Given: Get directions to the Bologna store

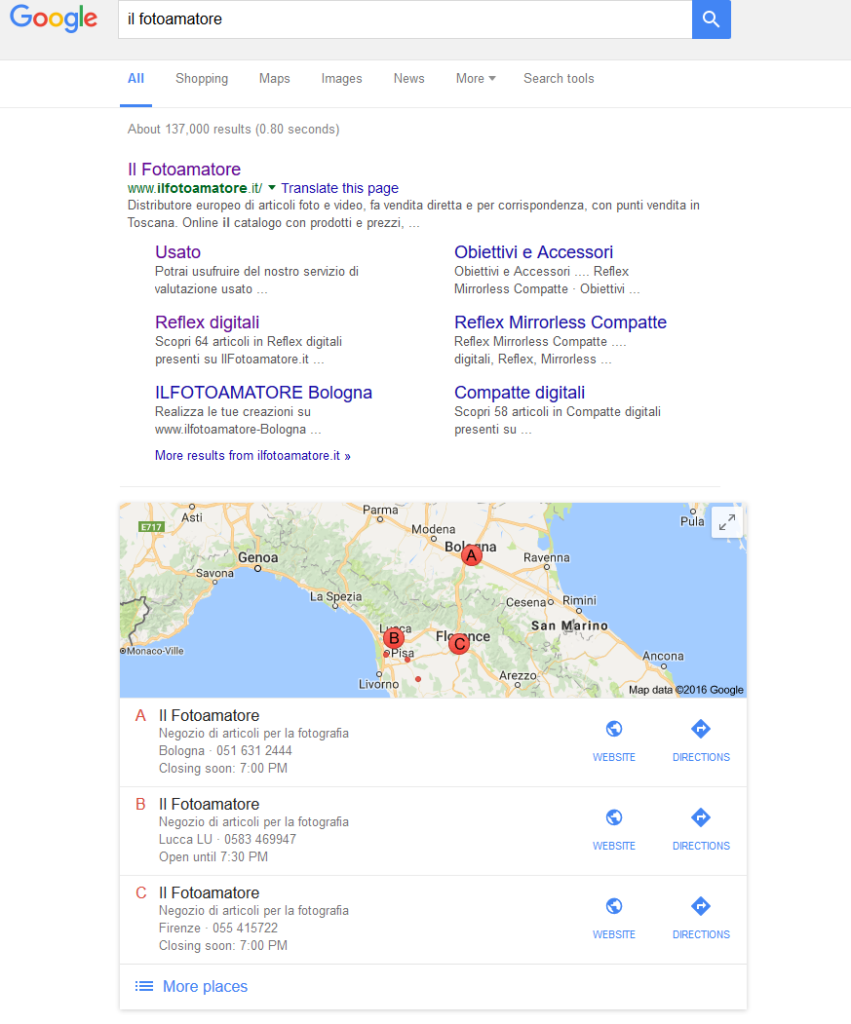Looking at the screenshot, I should 701,741.
